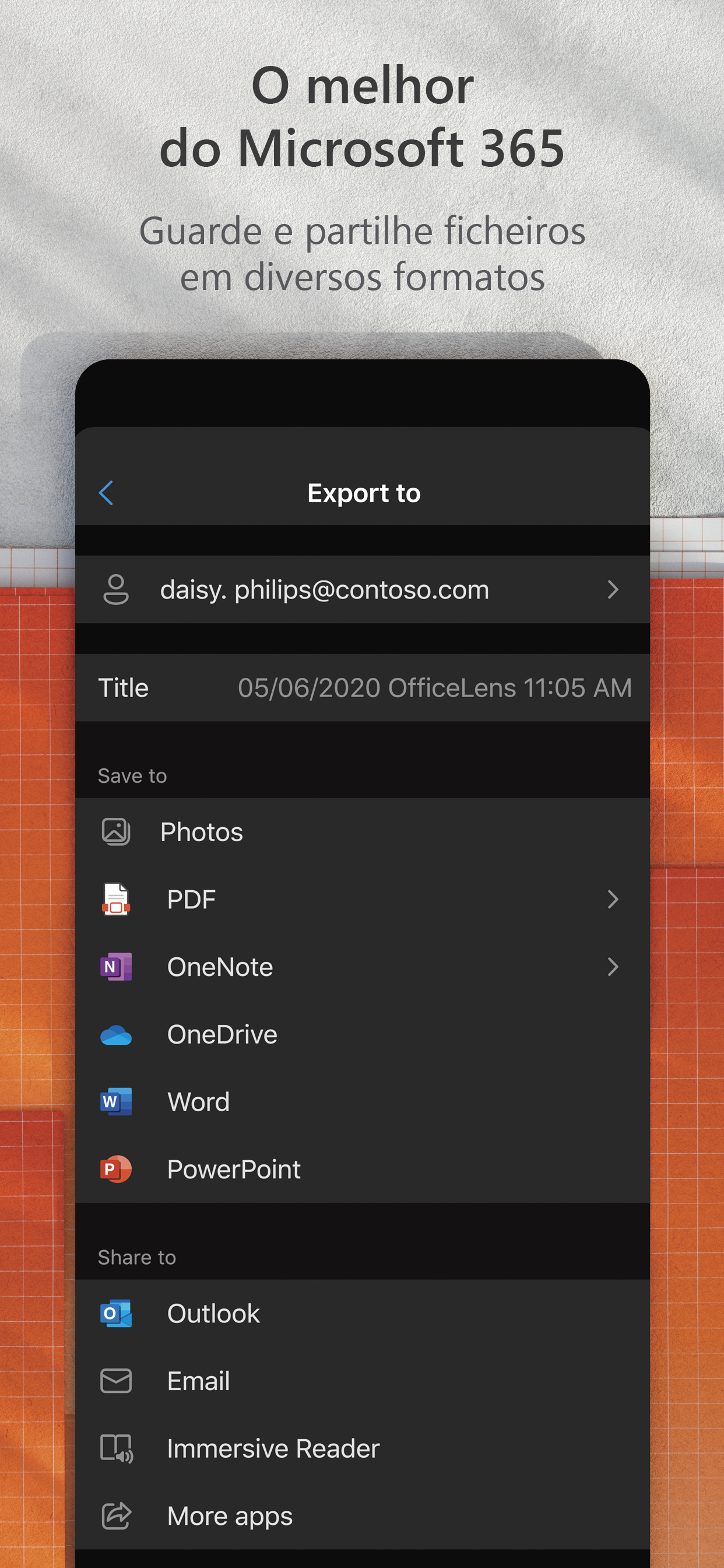The height and width of the screenshot is (1568, 724).
Task: Click the PowerPoint app icon
Action: (x=115, y=1168)
